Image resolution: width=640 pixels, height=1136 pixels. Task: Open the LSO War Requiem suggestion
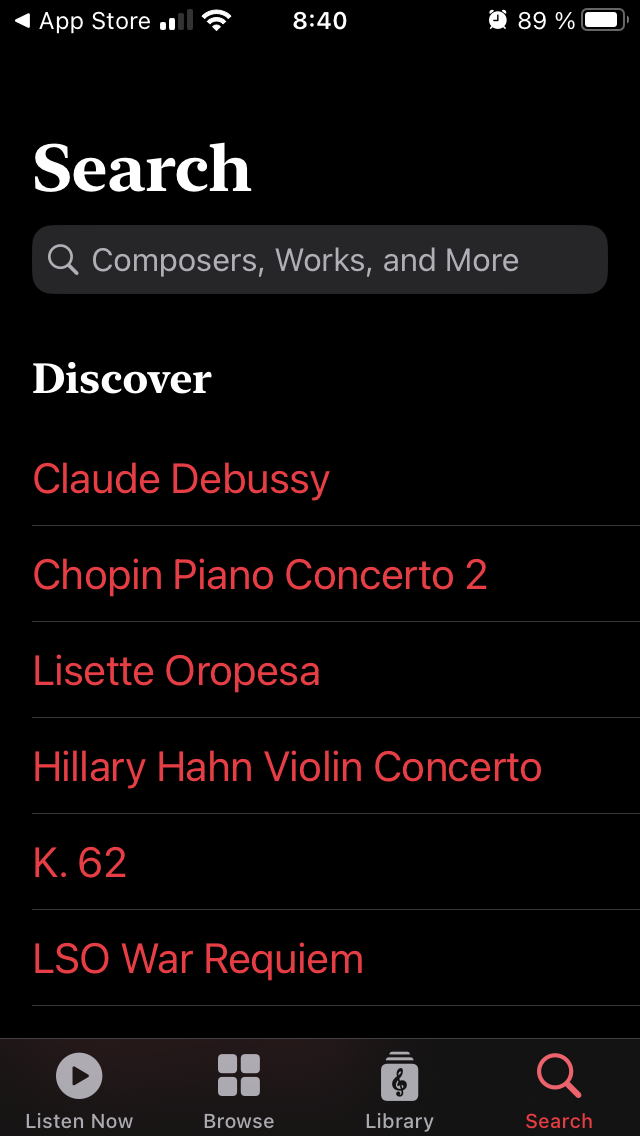click(x=198, y=959)
